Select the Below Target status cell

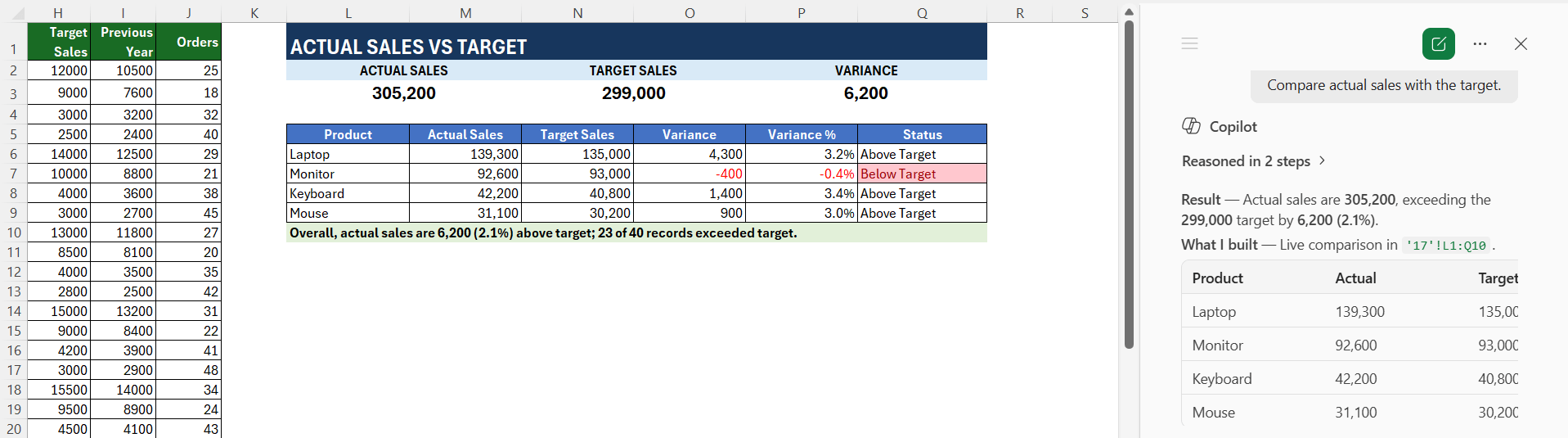pos(922,174)
